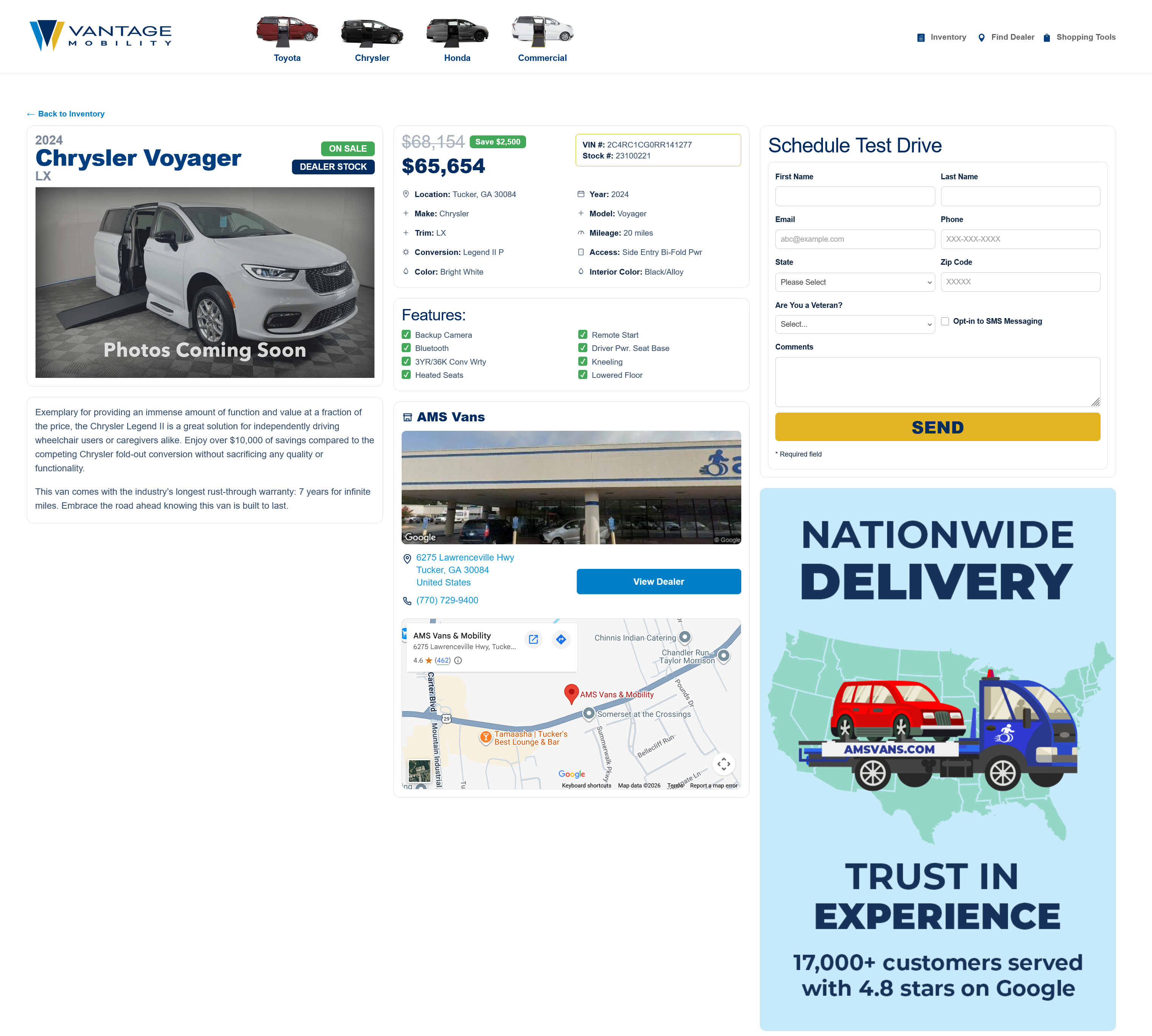Select the Commercial vehicles menu item

point(542,40)
